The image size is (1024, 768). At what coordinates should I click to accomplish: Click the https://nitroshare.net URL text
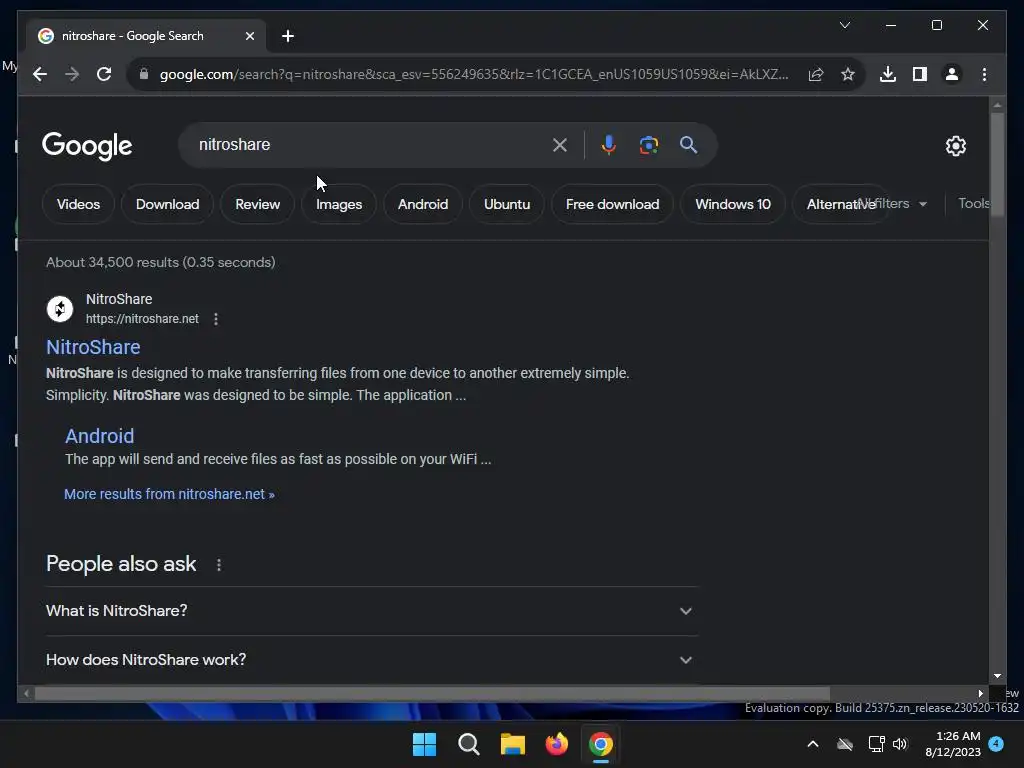coord(142,319)
